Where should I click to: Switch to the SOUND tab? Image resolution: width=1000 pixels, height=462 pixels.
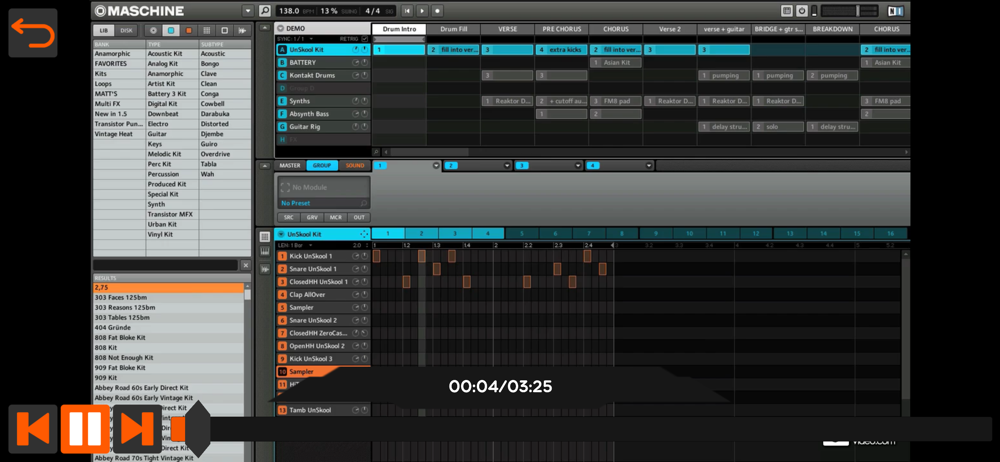[355, 166]
